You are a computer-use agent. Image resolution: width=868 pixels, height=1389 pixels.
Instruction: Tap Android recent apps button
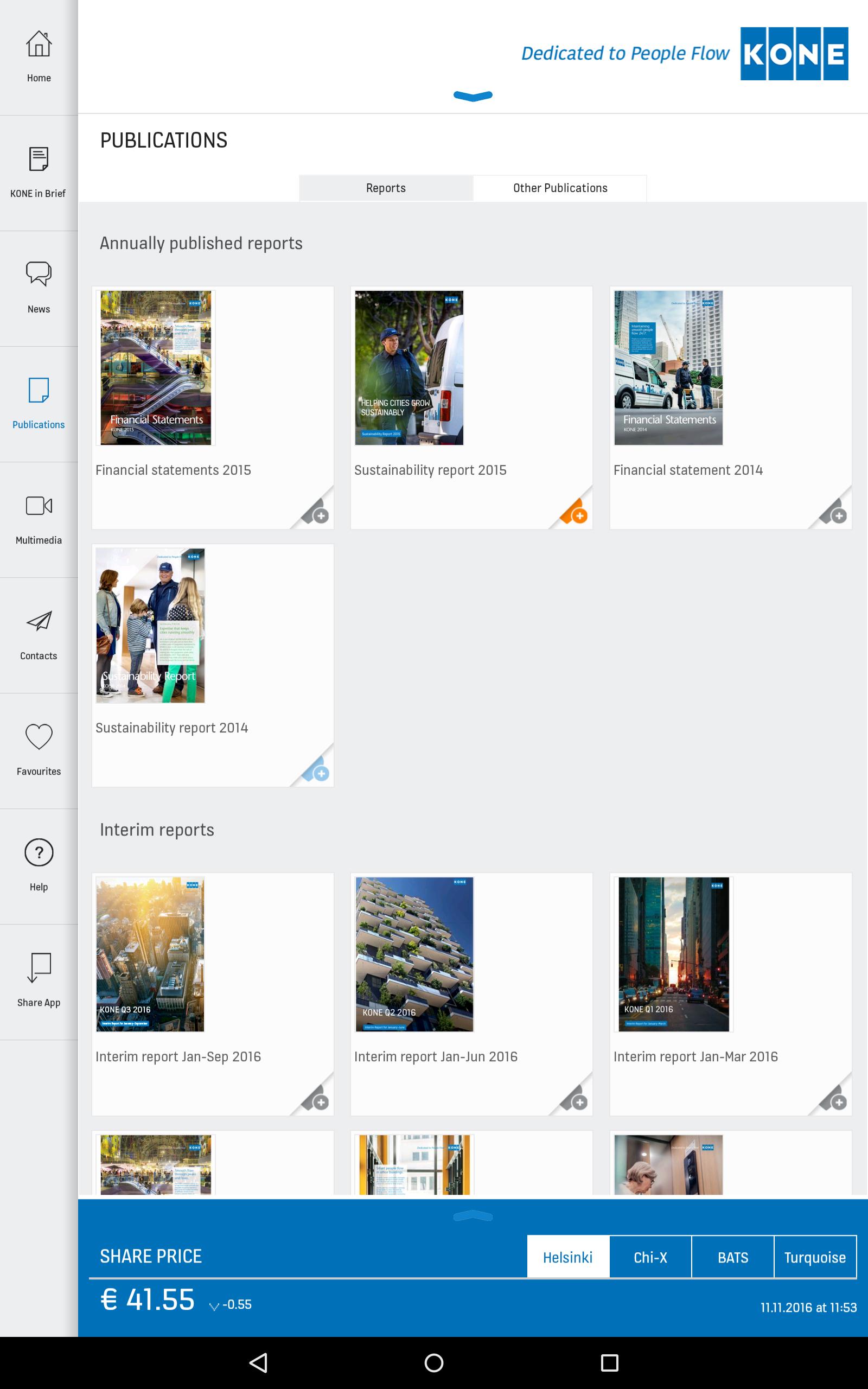[x=609, y=1362]
